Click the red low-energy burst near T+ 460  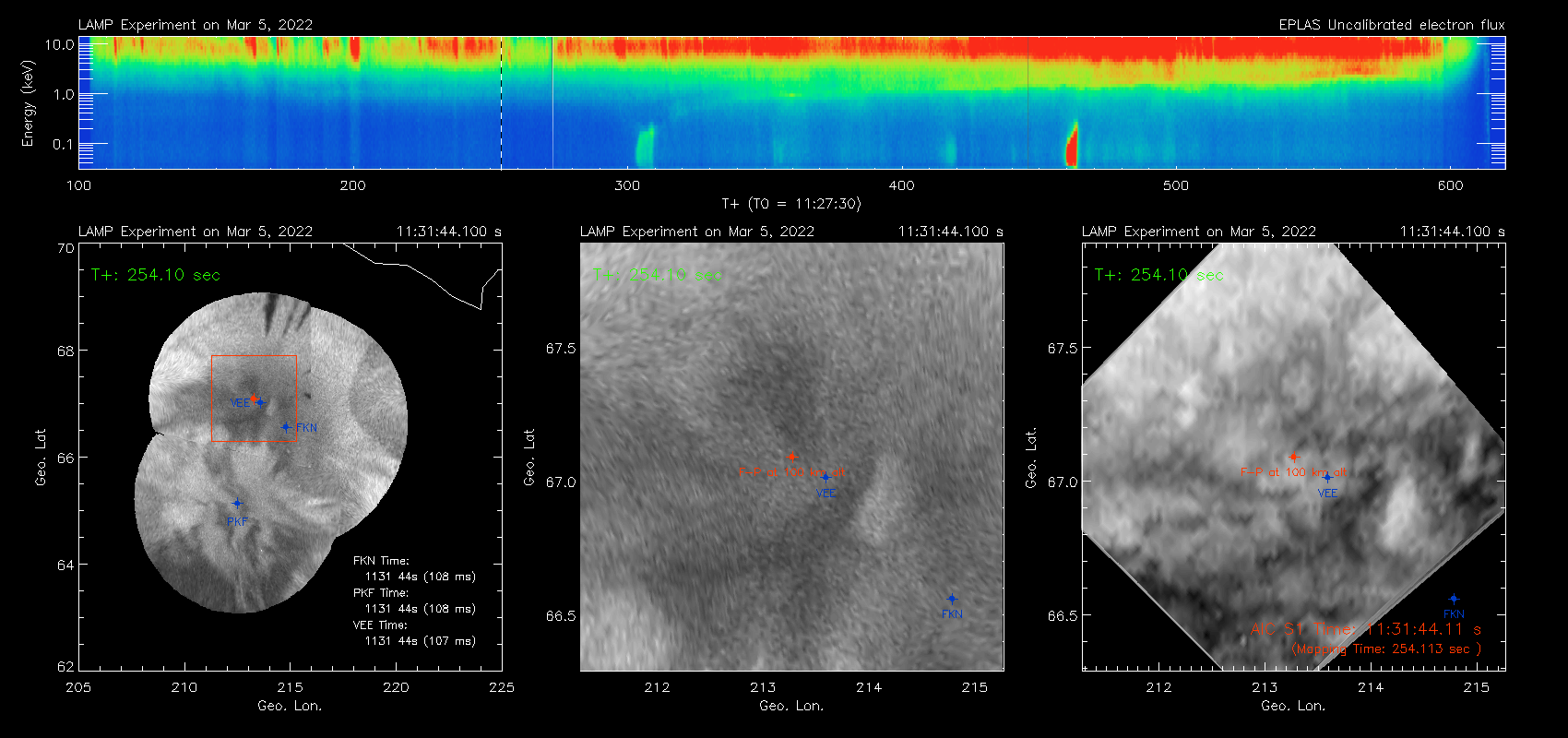pos(1072,146)
